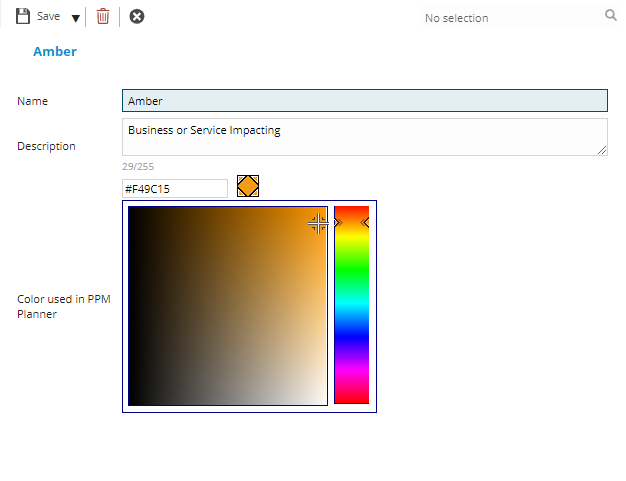Delete the record with the trash icon
Image resolution: width=626 pixels, height=481 pixels.
tap(103, 17)
